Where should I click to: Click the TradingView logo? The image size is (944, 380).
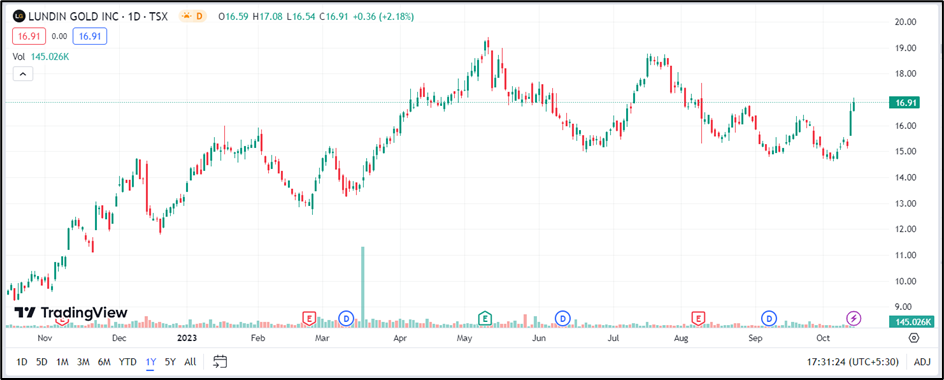[71, 313]
